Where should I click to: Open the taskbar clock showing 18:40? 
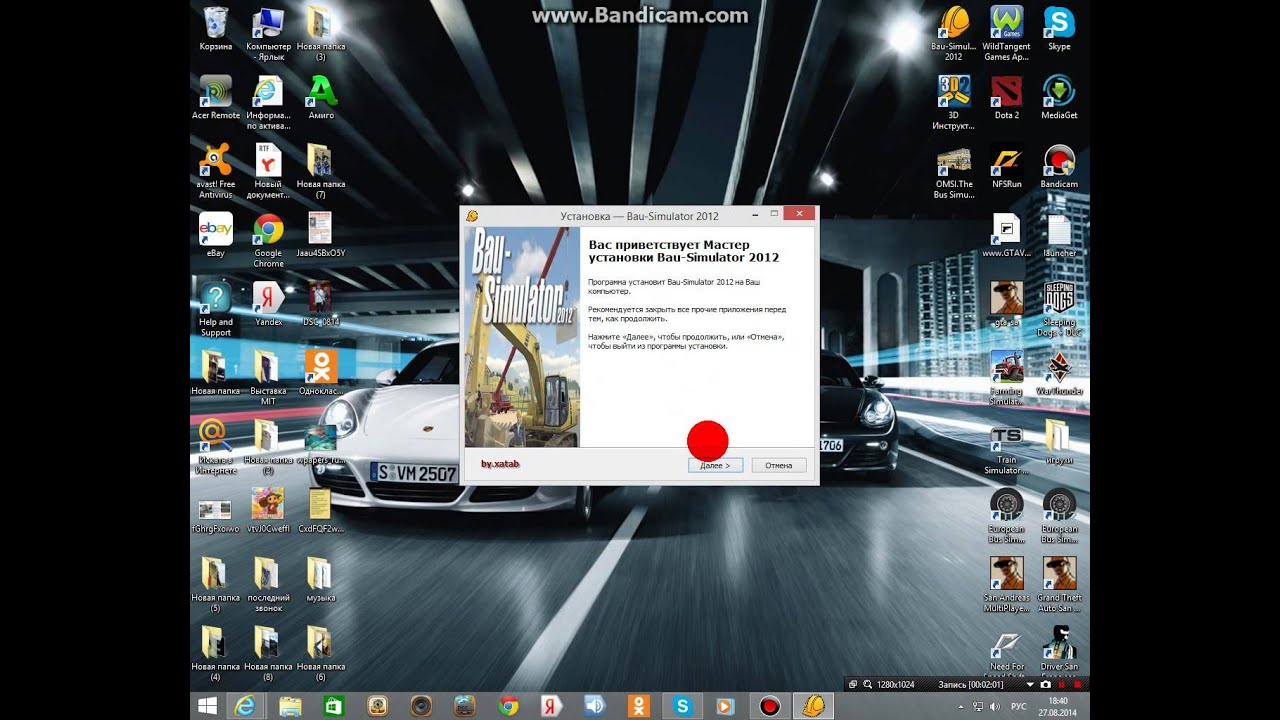[1059, 706]
